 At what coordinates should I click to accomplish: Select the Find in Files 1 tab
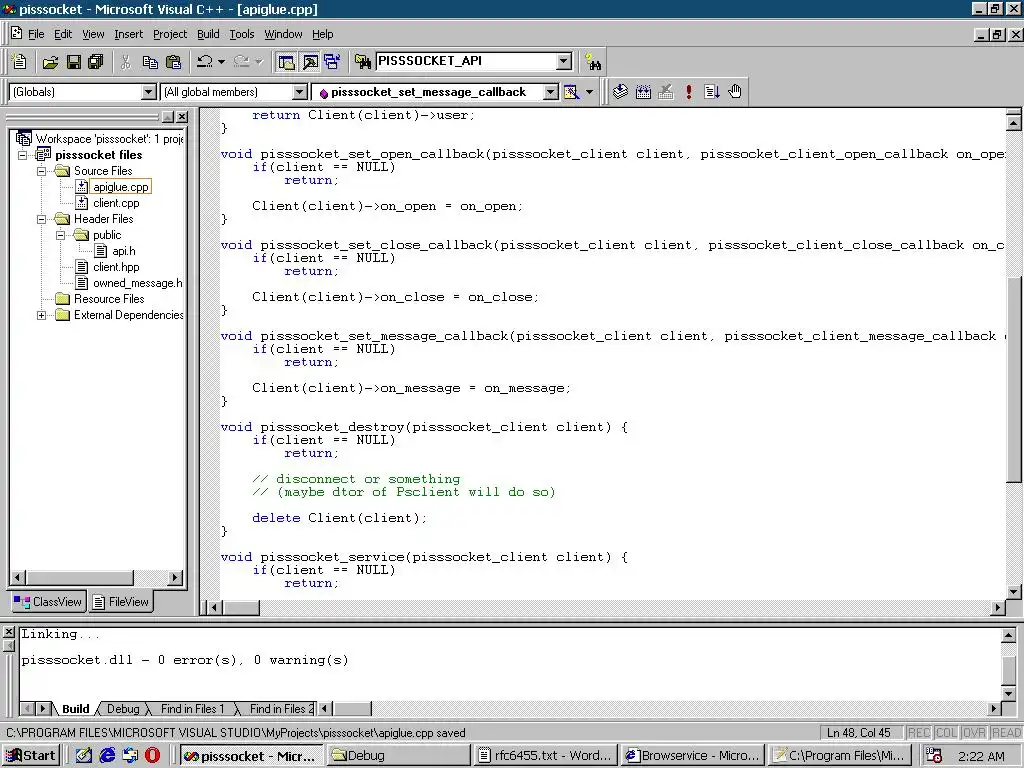192,709
